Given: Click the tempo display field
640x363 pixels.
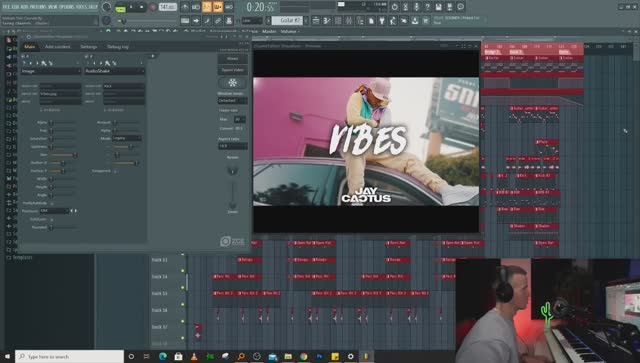Looking at the screenshot, I should point(168,7).
